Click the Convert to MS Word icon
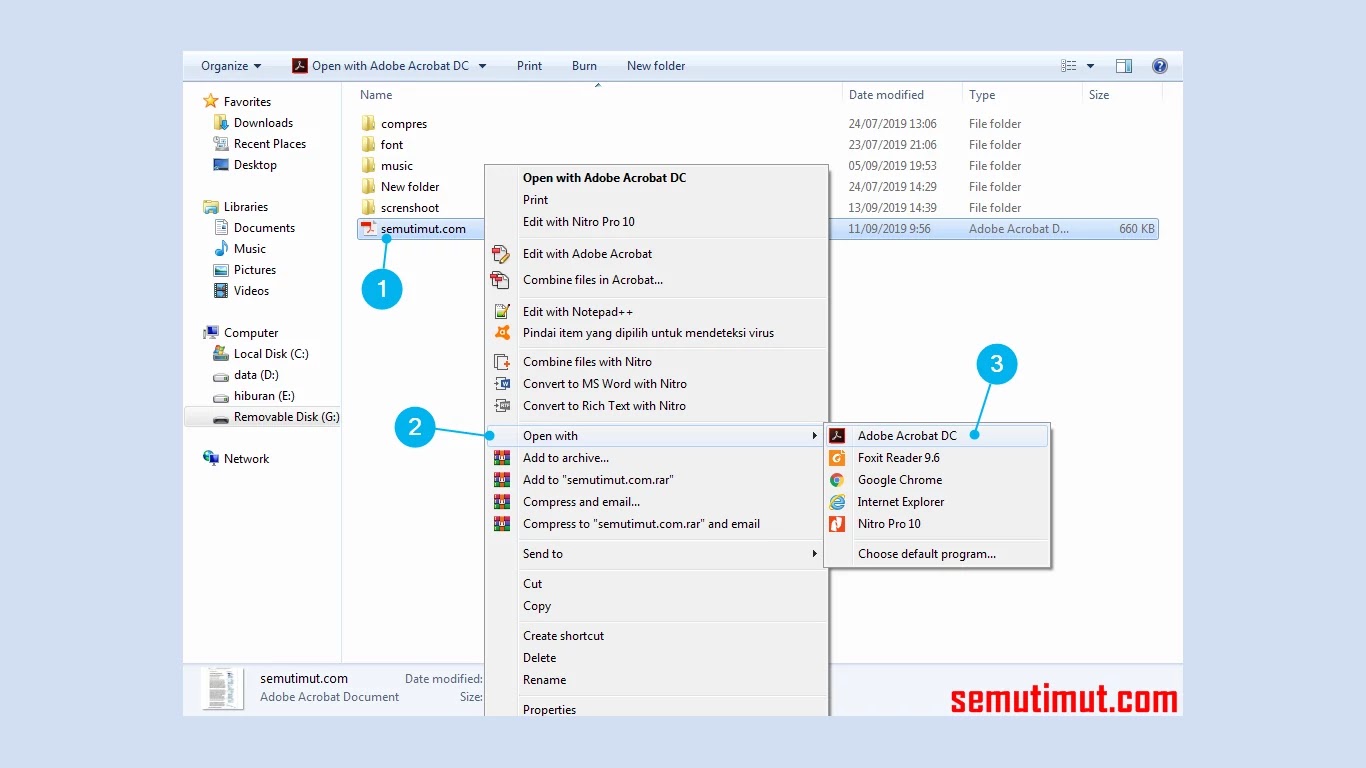Viewport: 1366px width, 768px height. (502, 384)
